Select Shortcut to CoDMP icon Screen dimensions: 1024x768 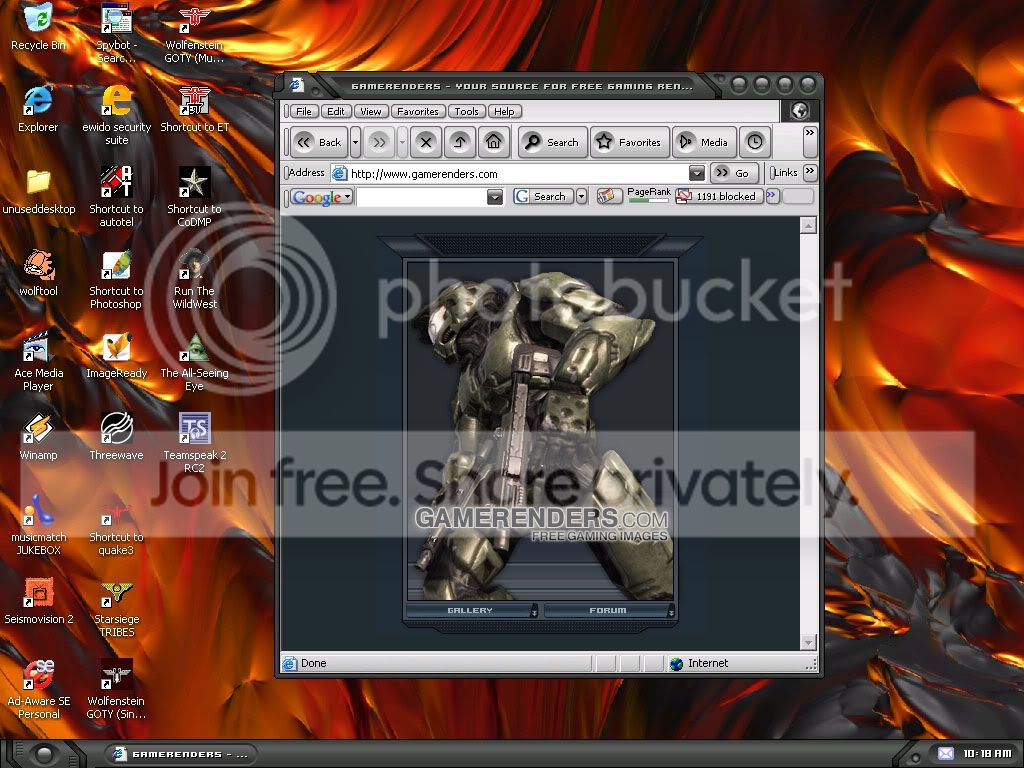coord(194,197)
